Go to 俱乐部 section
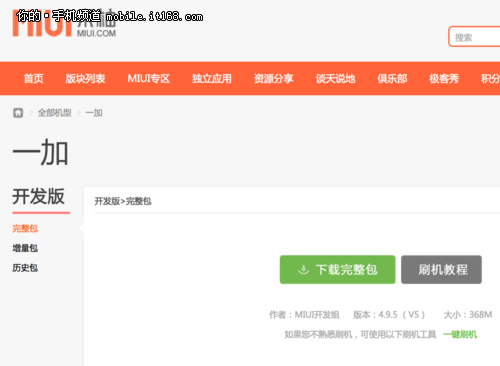 pos(392,79)
